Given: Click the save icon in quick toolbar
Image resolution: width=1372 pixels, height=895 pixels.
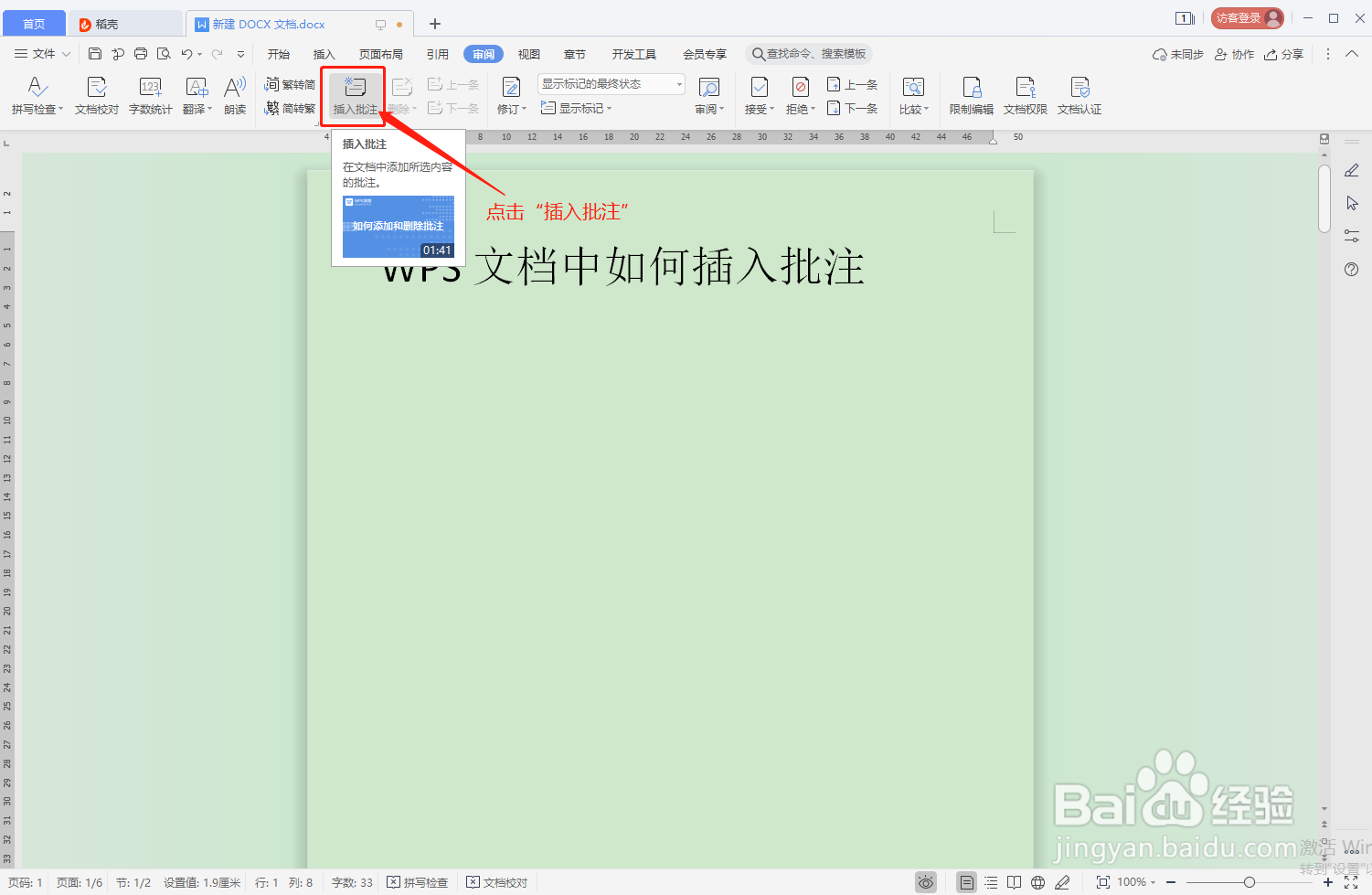Looking at the screenshot, I should pyautogui.click(x=95, y=54).
